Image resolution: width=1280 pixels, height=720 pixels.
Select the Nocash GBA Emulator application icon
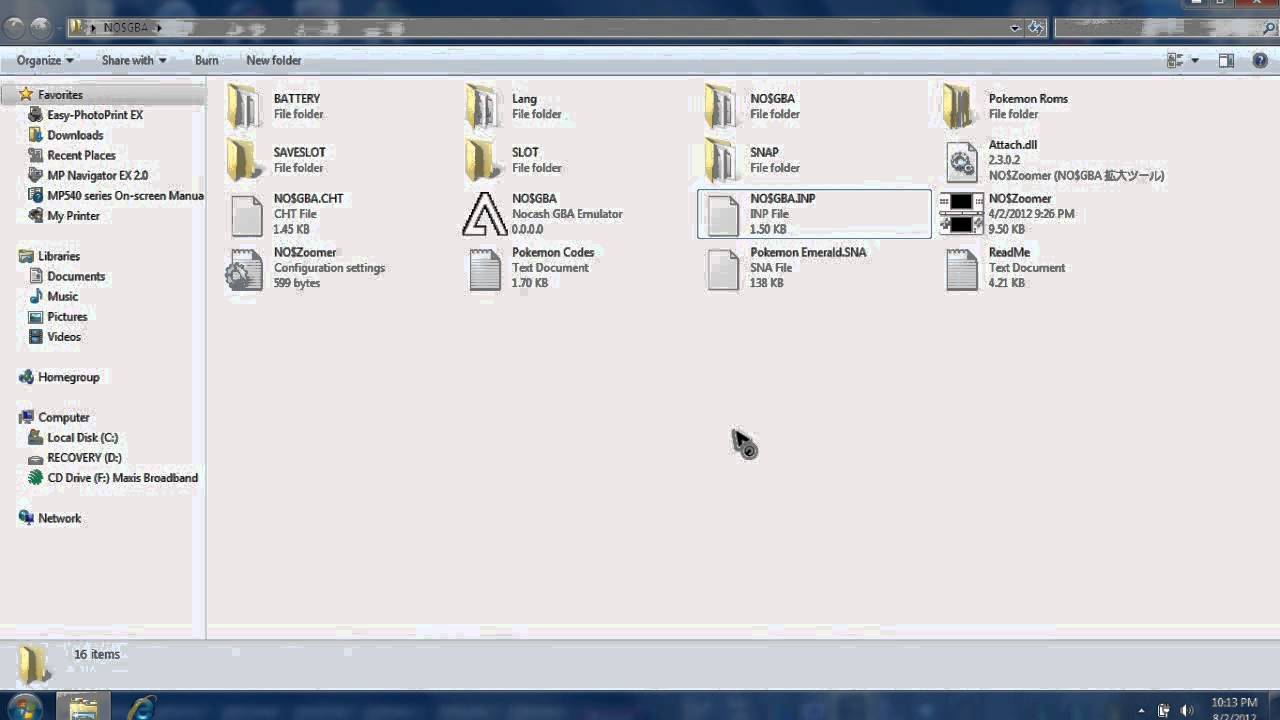tap(484, 214)
